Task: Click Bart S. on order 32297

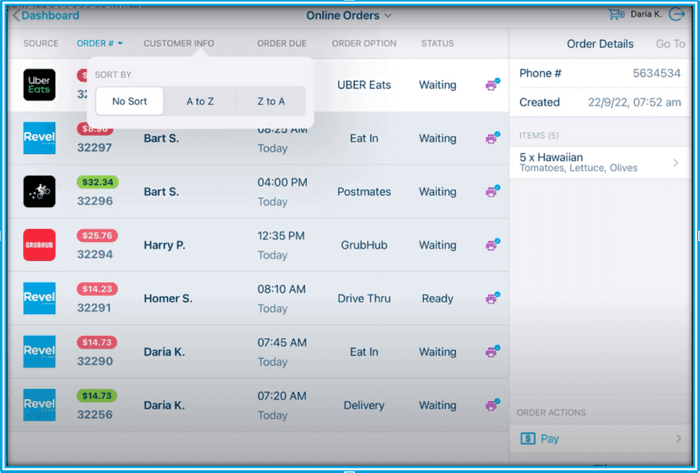Action: coord(161,138)
